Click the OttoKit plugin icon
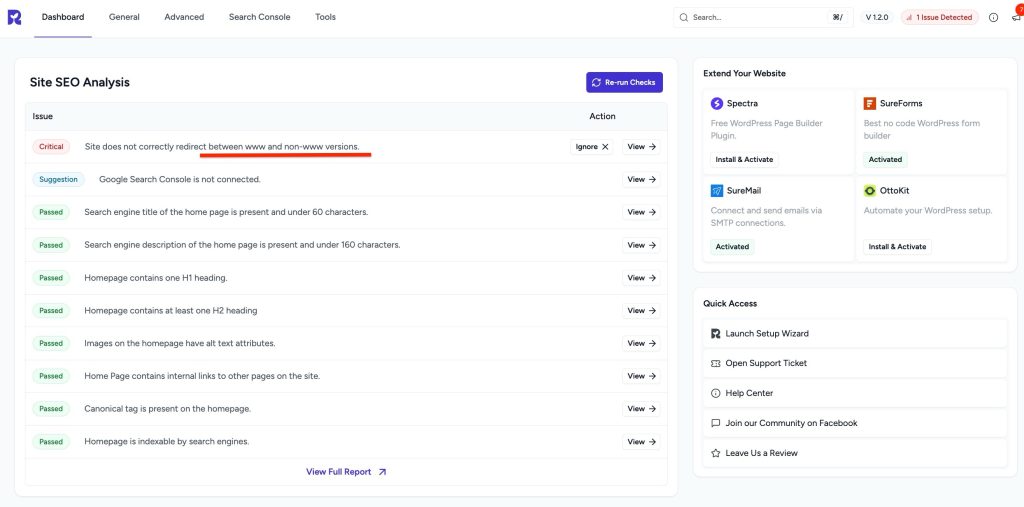The width and height of the screenshot is (1024, 507). point(870,190)
